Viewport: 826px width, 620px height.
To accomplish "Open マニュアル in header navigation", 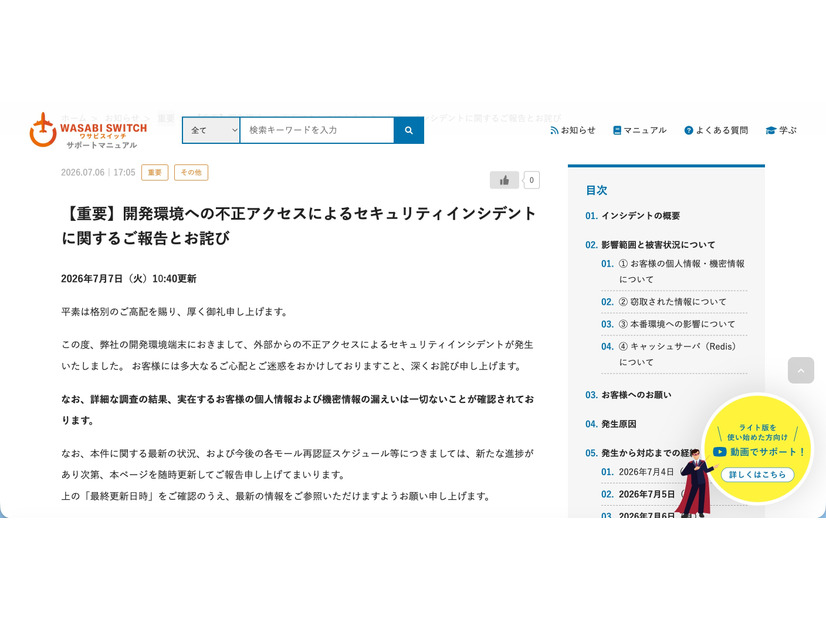I will [x=640, y=130].
